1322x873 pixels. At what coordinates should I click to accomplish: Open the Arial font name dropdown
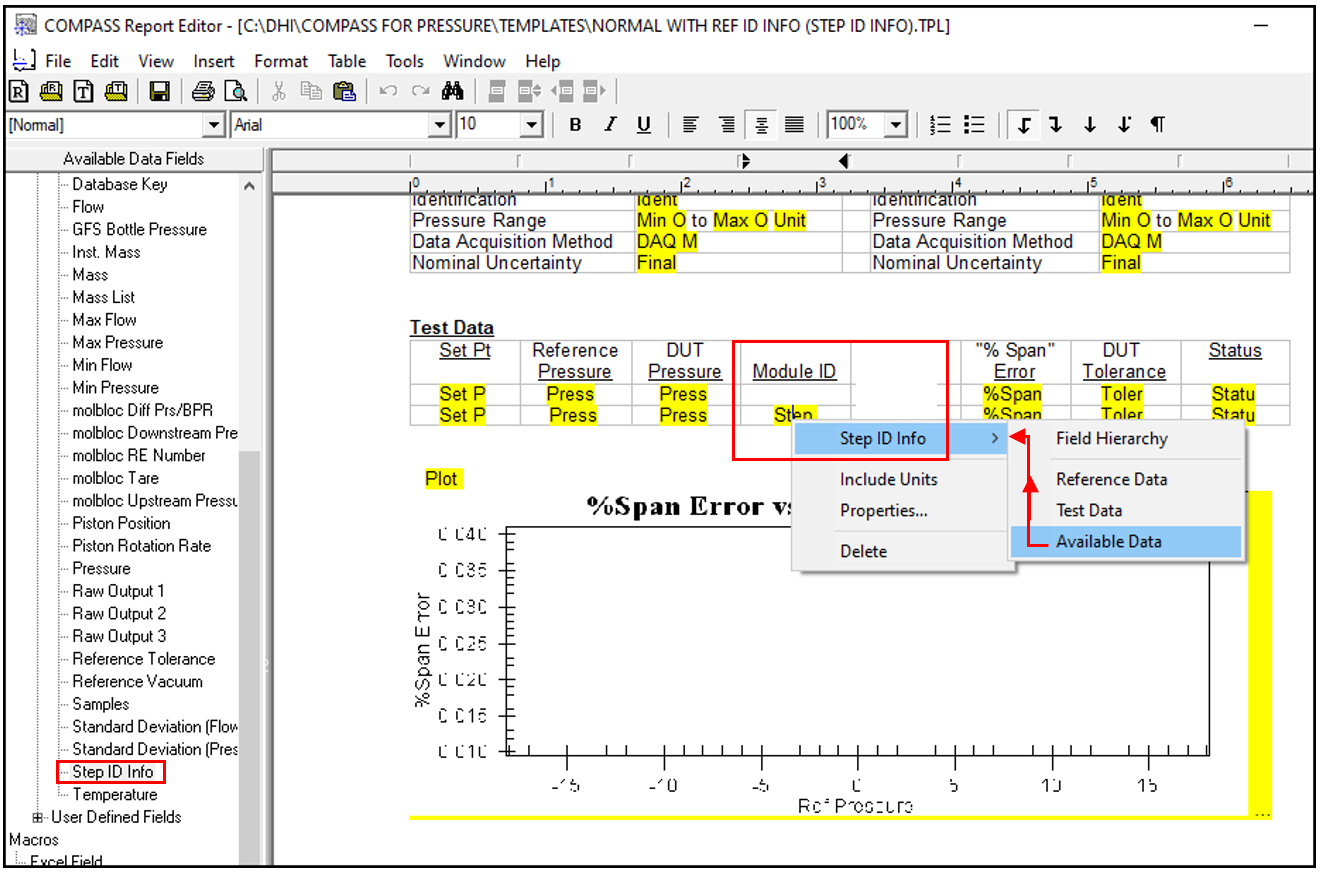pos(440,125)
